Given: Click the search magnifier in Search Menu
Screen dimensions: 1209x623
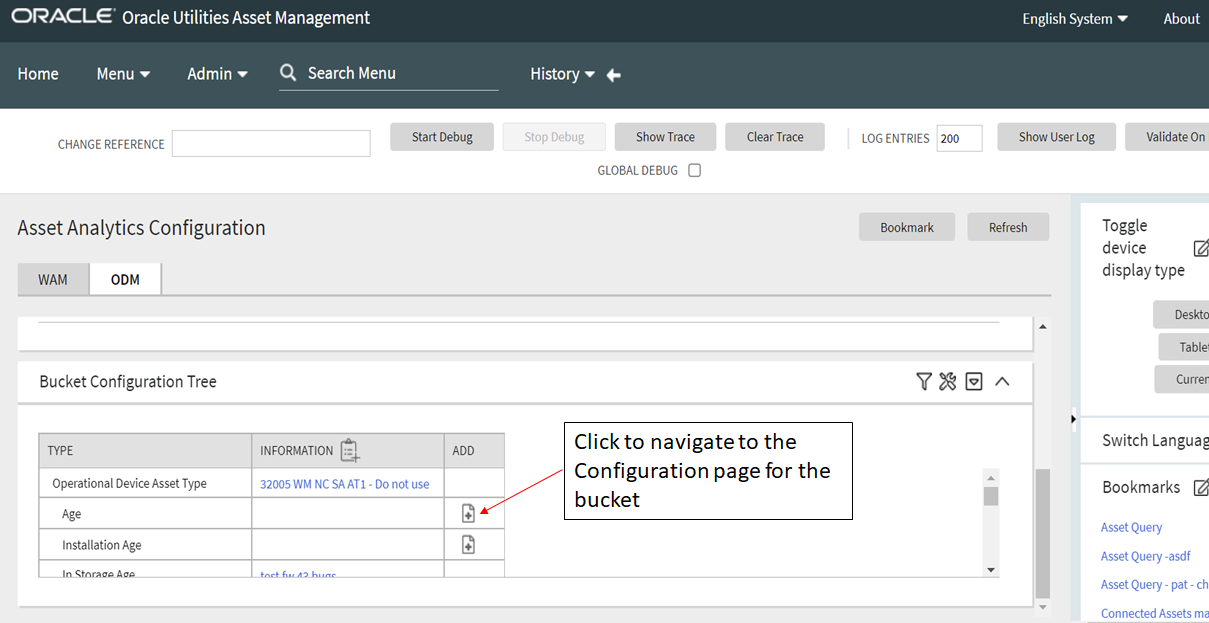Looking at the screenshot, I should (x=288, y=73).
